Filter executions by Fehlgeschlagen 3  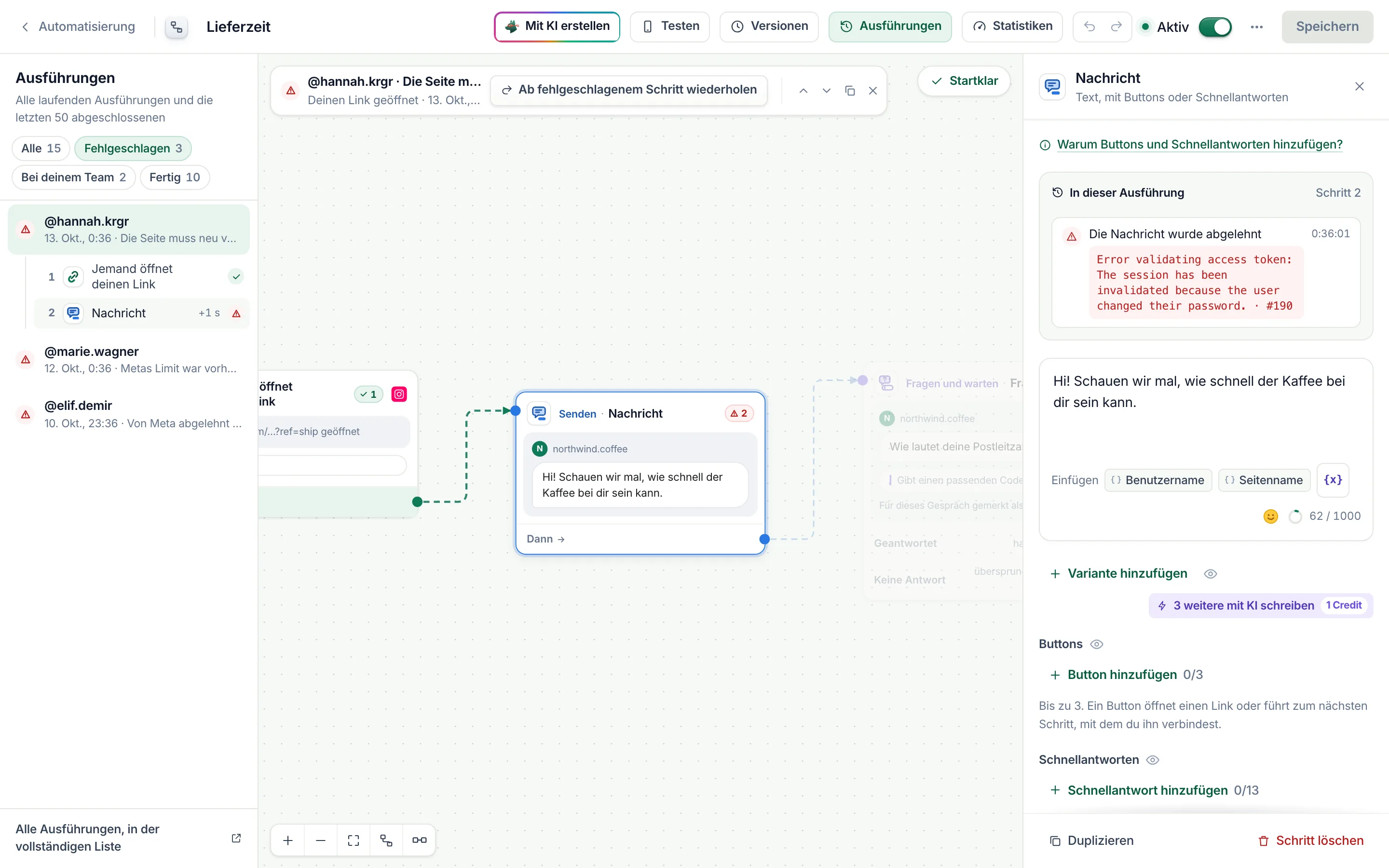pos(133,149)
